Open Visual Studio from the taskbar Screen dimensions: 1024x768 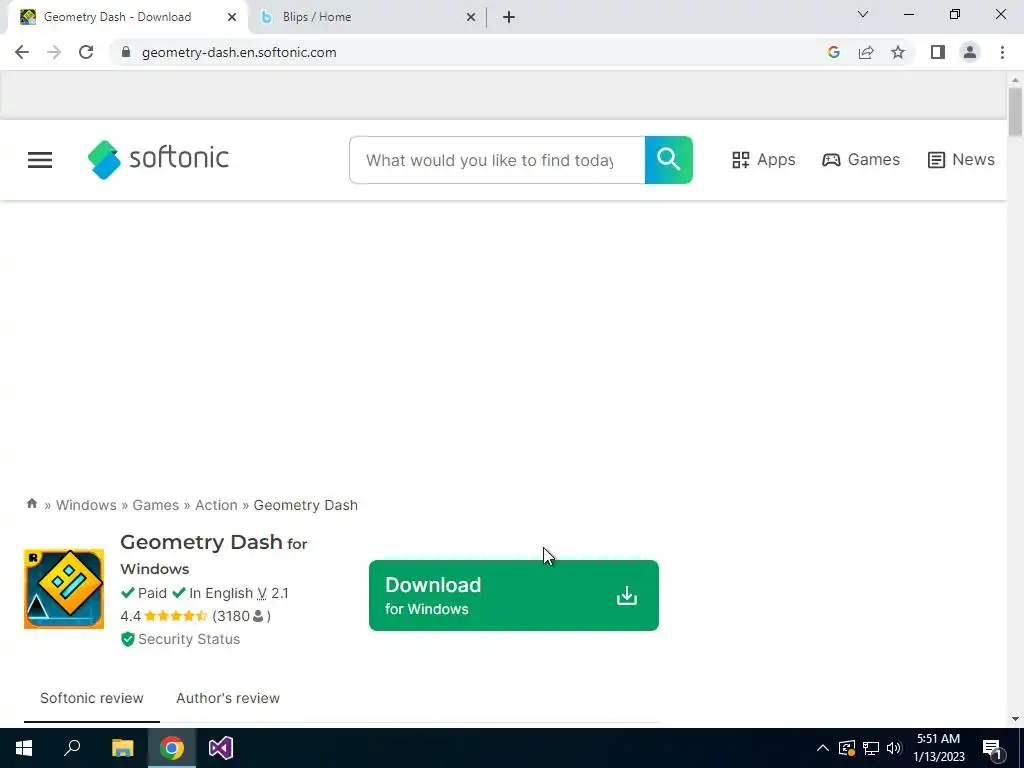point(221,748)
